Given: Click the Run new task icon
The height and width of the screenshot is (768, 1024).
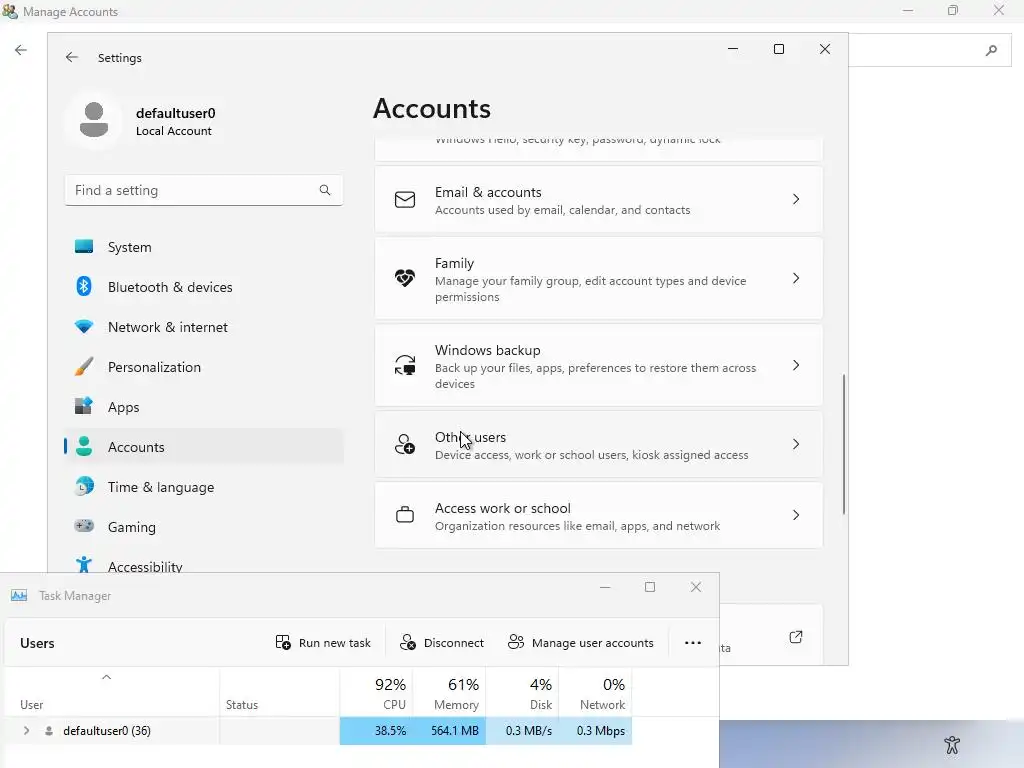Looking at the screenshot, I should tap(283, 643).
